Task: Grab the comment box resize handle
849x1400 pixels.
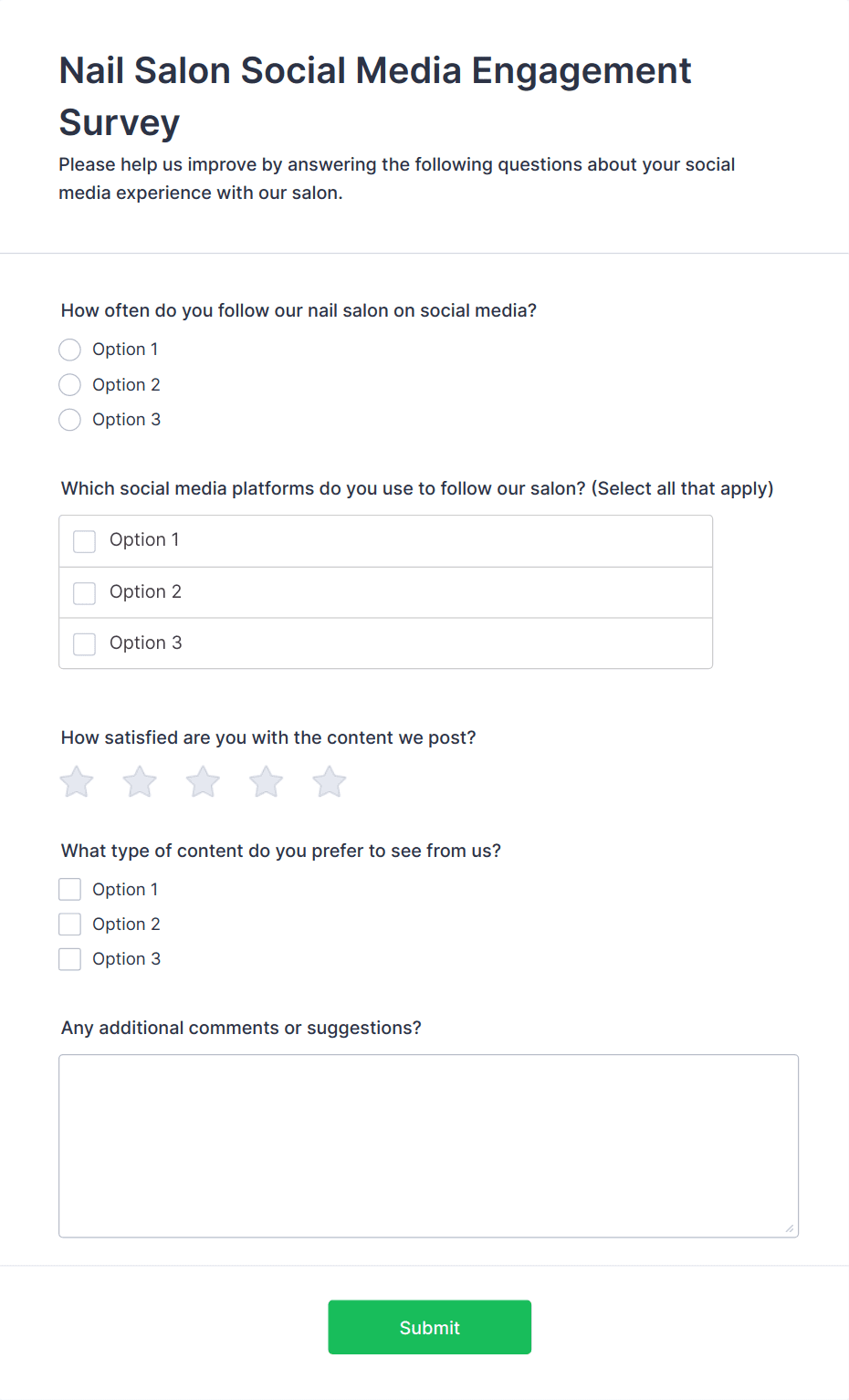Action: click(x=790, y=1228)
